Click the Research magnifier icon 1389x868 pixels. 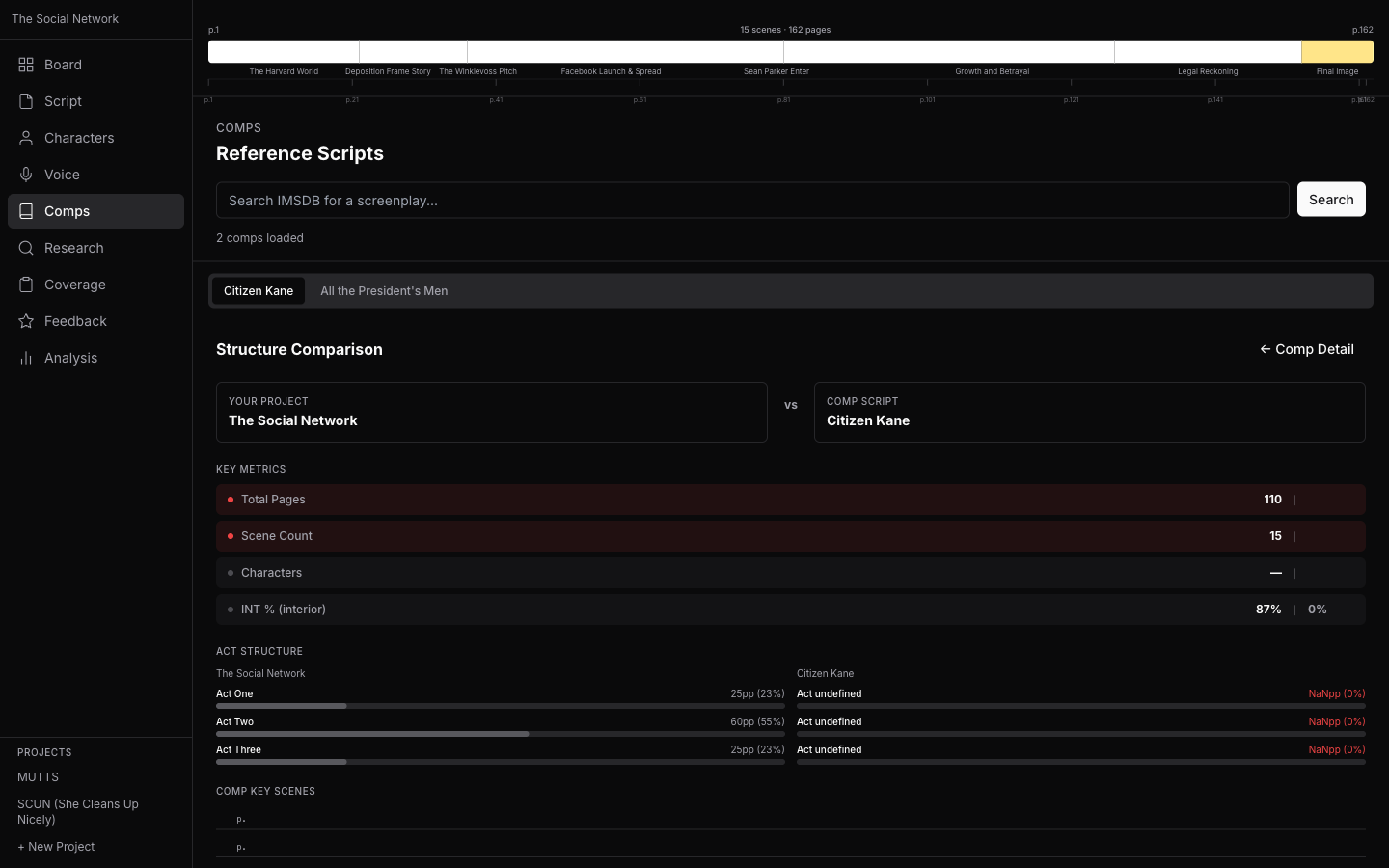pos(26,248)
